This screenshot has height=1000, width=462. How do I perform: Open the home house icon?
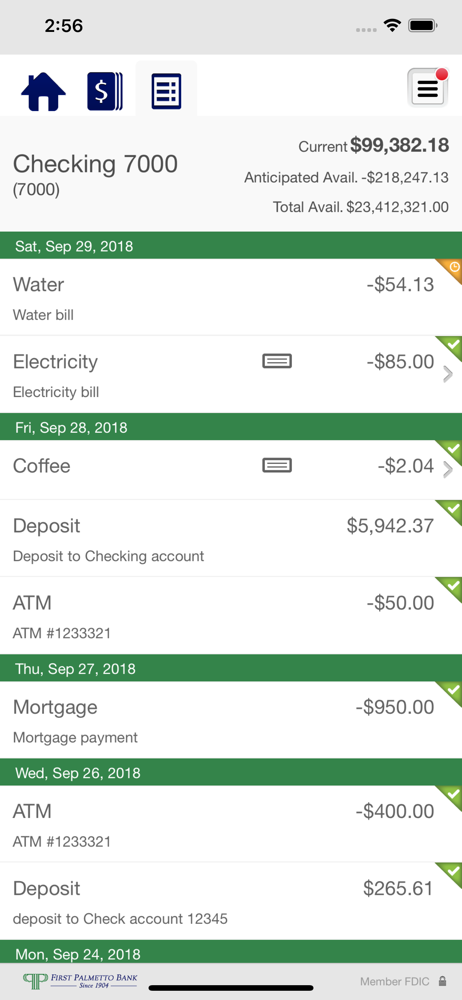(43, 91)
